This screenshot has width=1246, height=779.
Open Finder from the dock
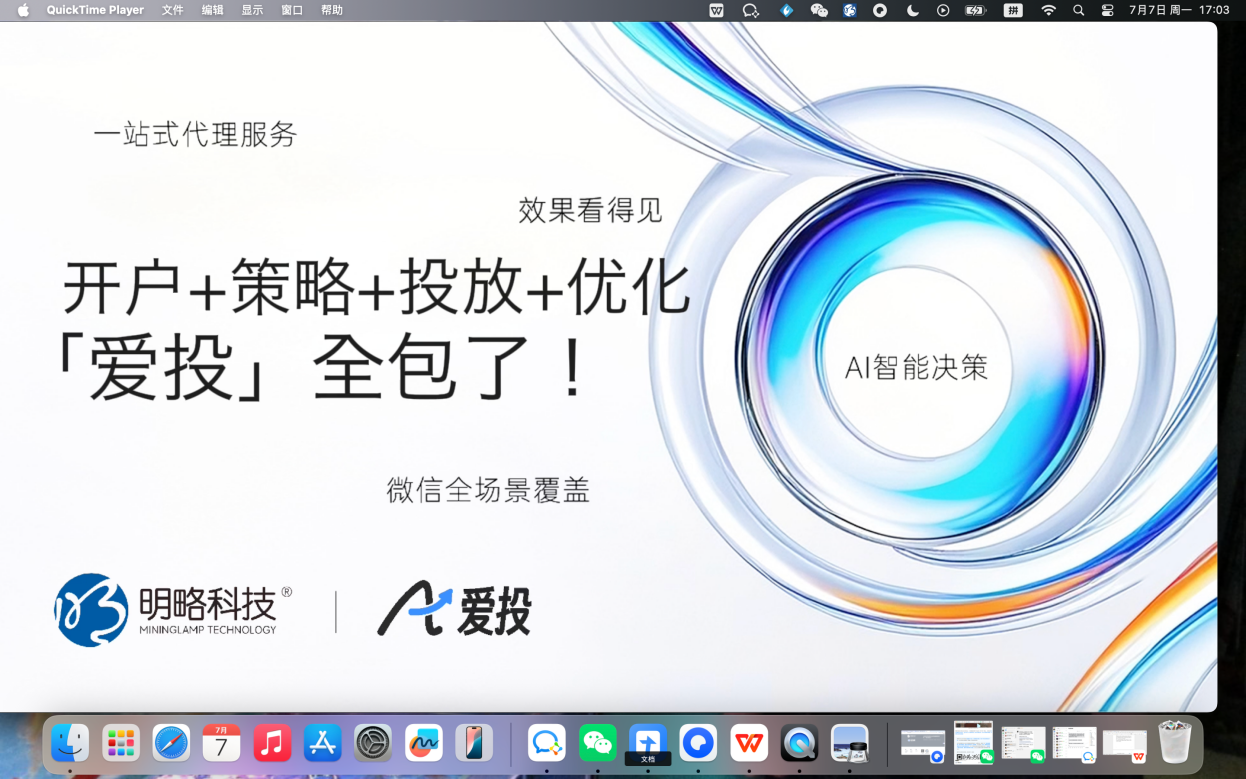coord(70,743)
